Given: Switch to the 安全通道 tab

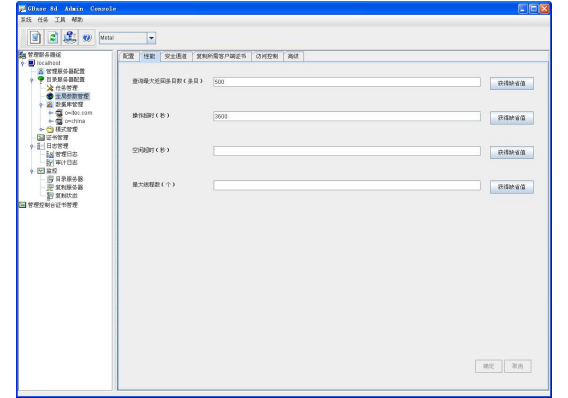Looking at the screenshot, I should (176, 56).
